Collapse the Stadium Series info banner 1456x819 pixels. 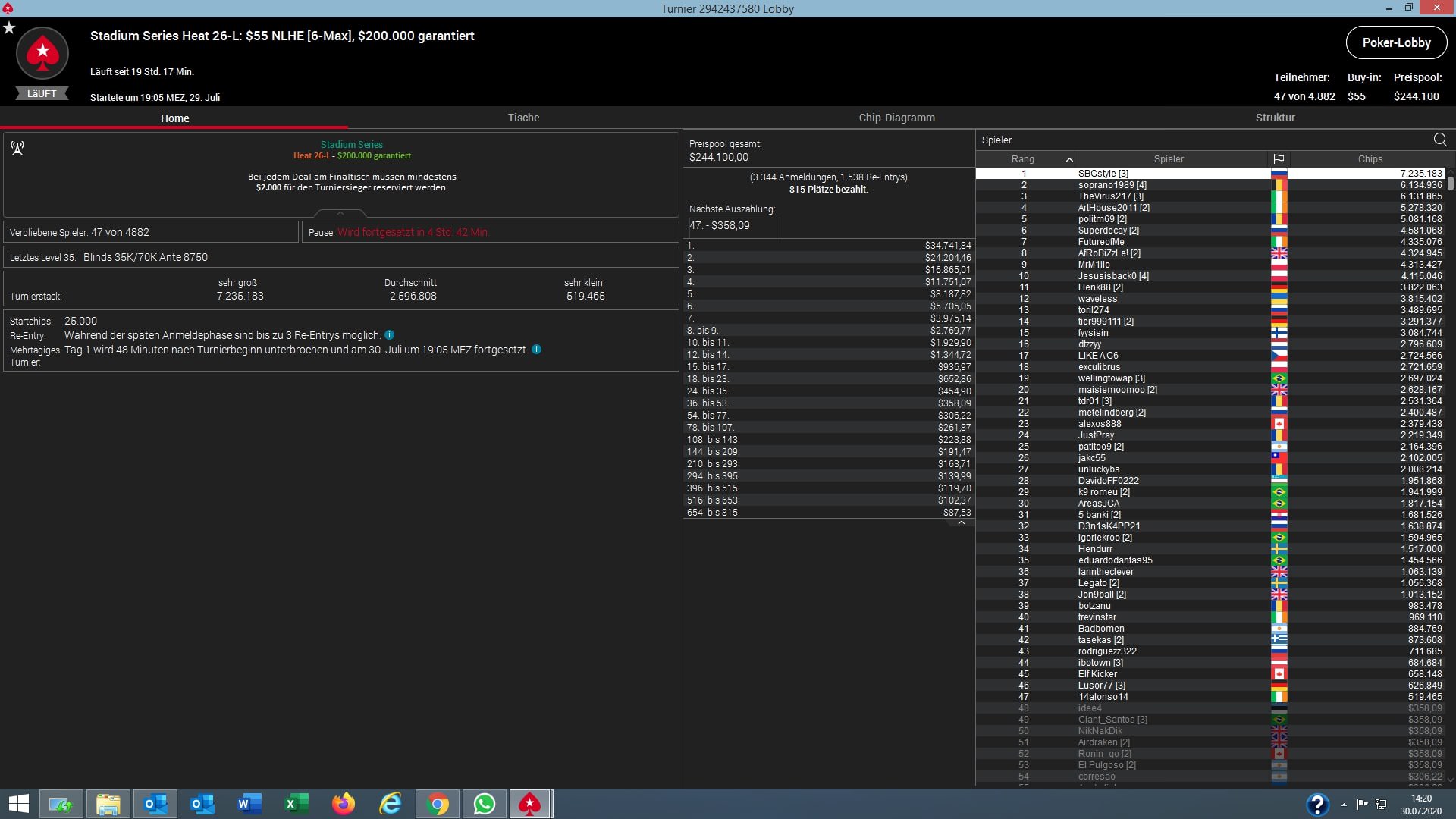[340, 213]
